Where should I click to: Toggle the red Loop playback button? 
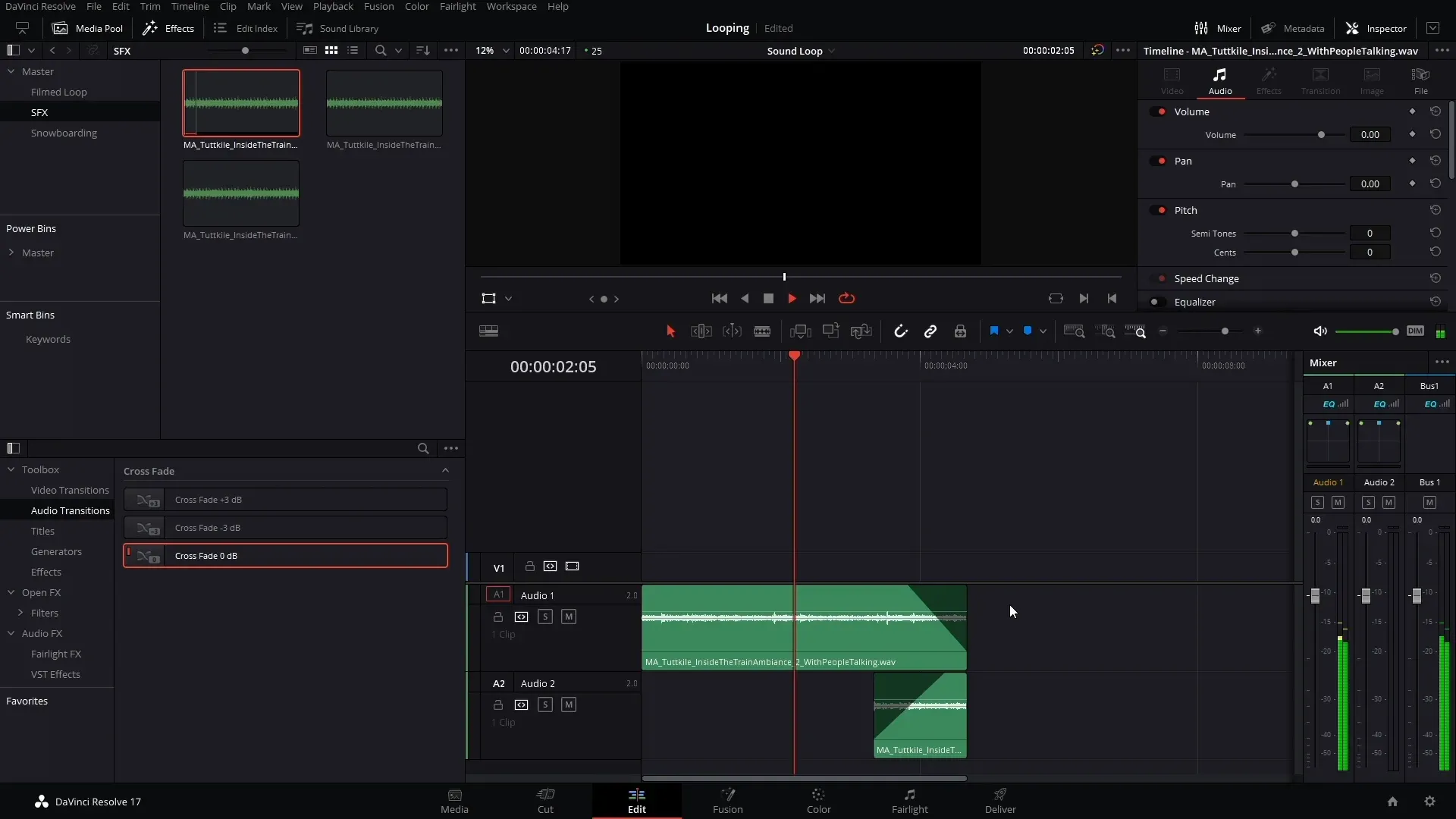click(x=847, y=299)
